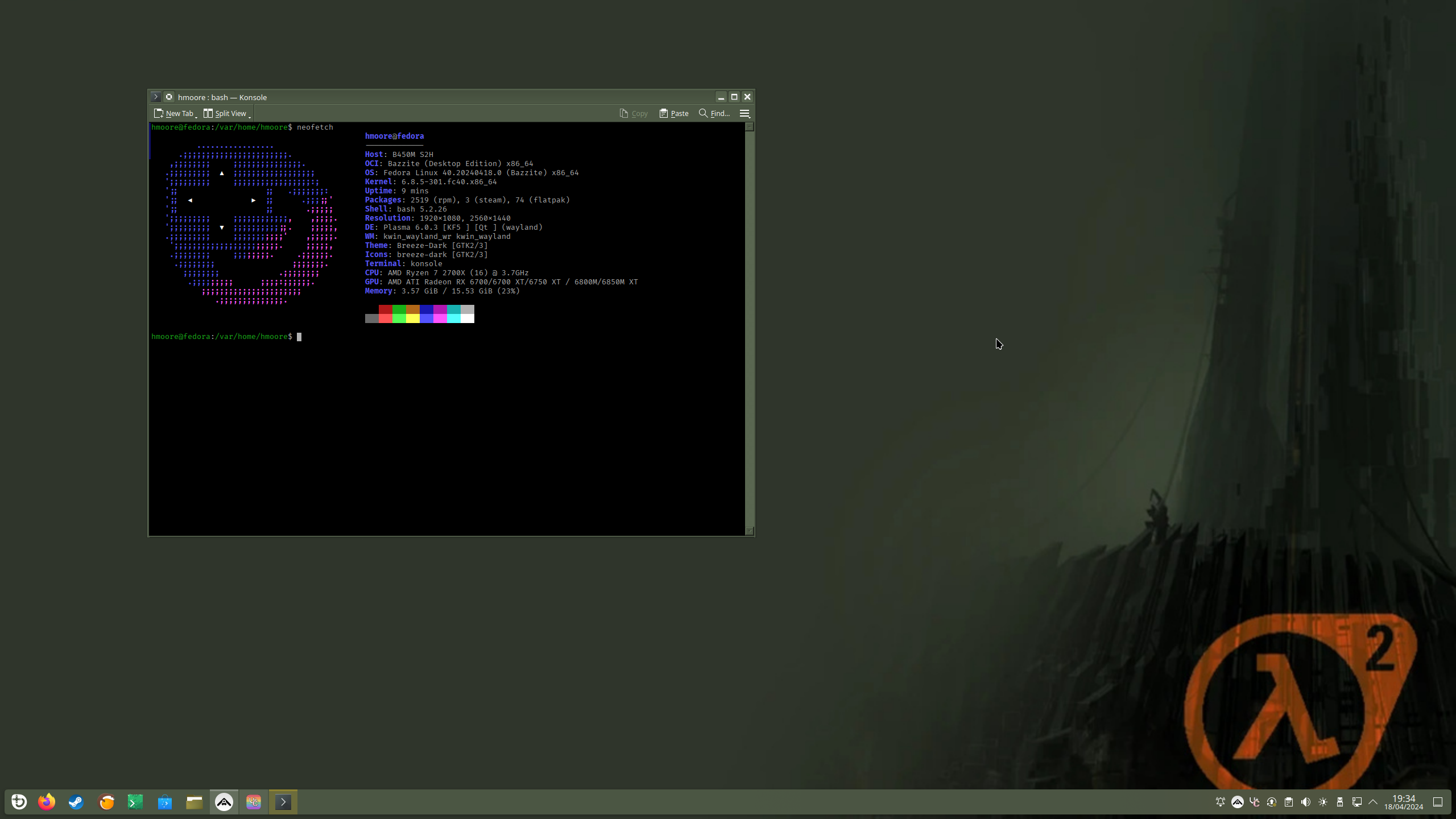Open the Discover software store icon
The height and width of the screenshot is (819, 1456).
tap(165, 802)
